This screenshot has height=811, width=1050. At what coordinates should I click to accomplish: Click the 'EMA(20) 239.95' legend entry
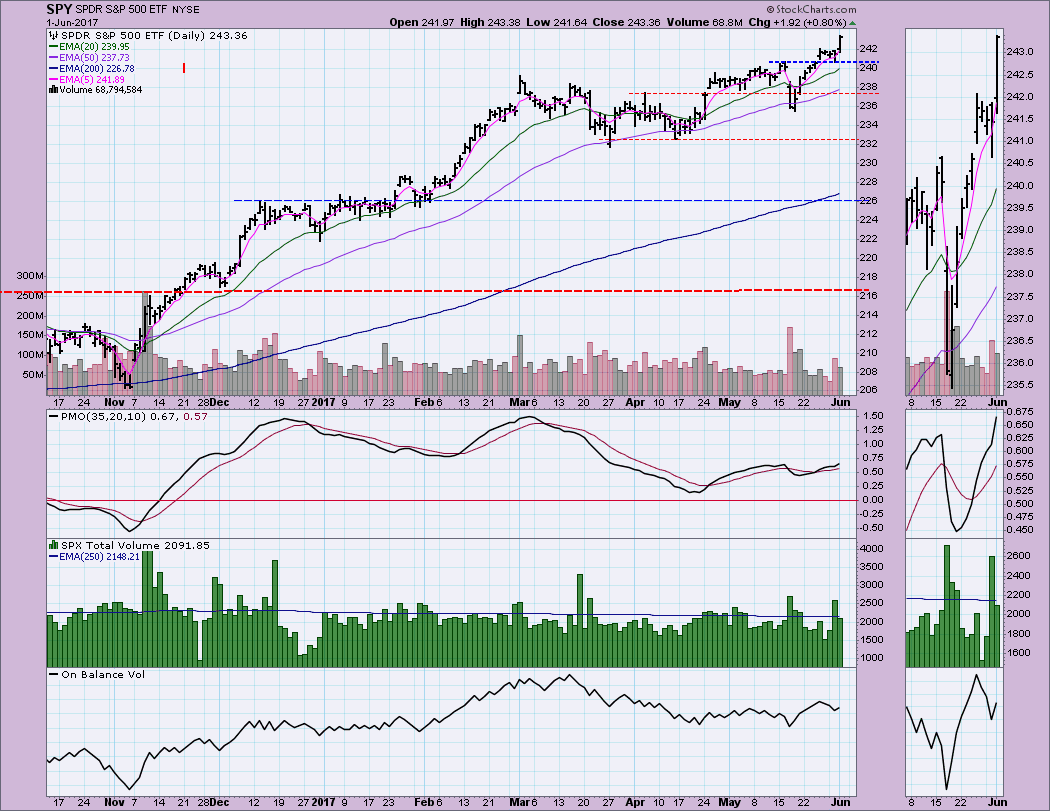(94, 47)
